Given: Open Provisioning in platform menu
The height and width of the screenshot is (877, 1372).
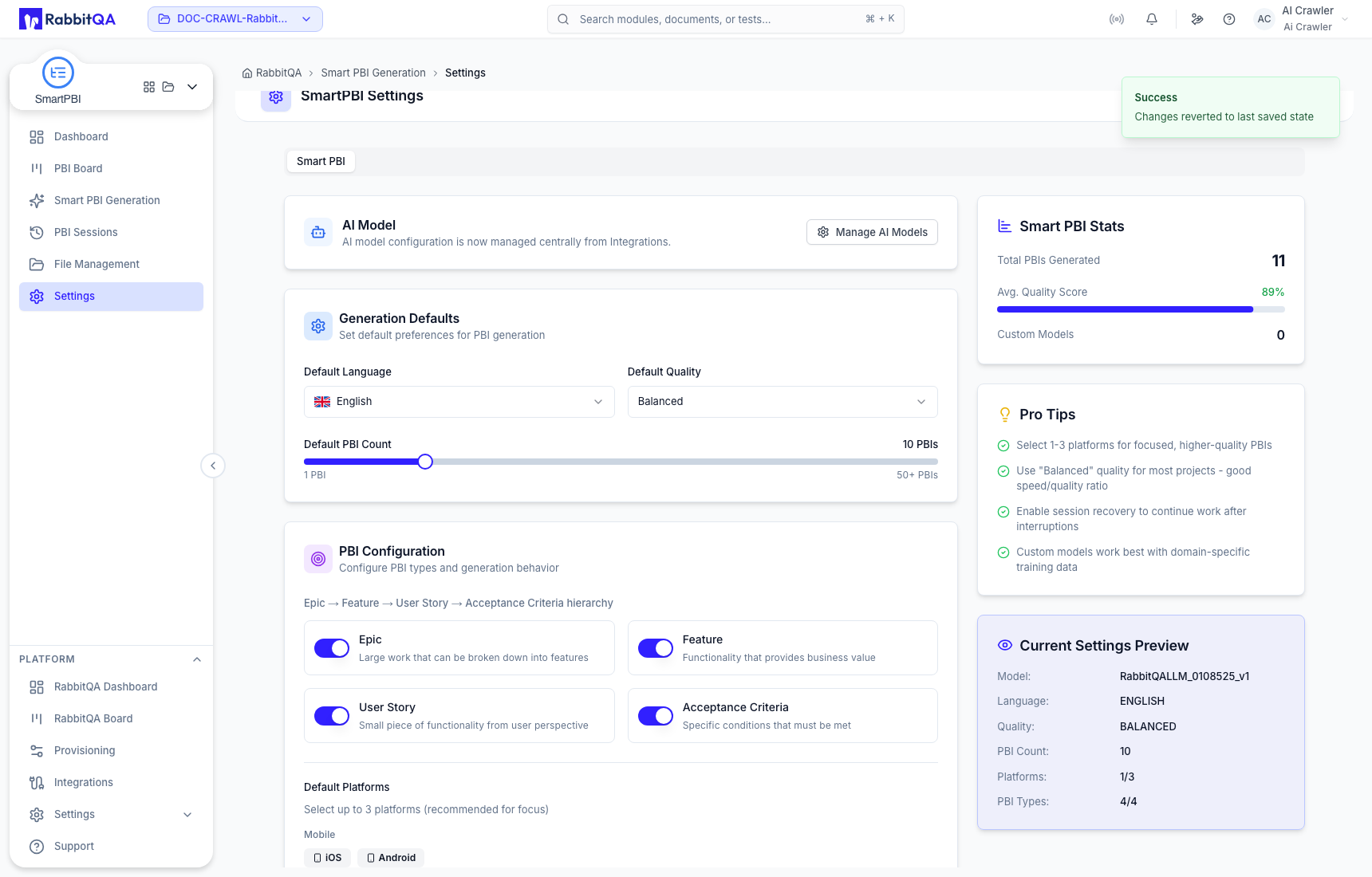Looking at the screenshot, I should coord(111,751).
